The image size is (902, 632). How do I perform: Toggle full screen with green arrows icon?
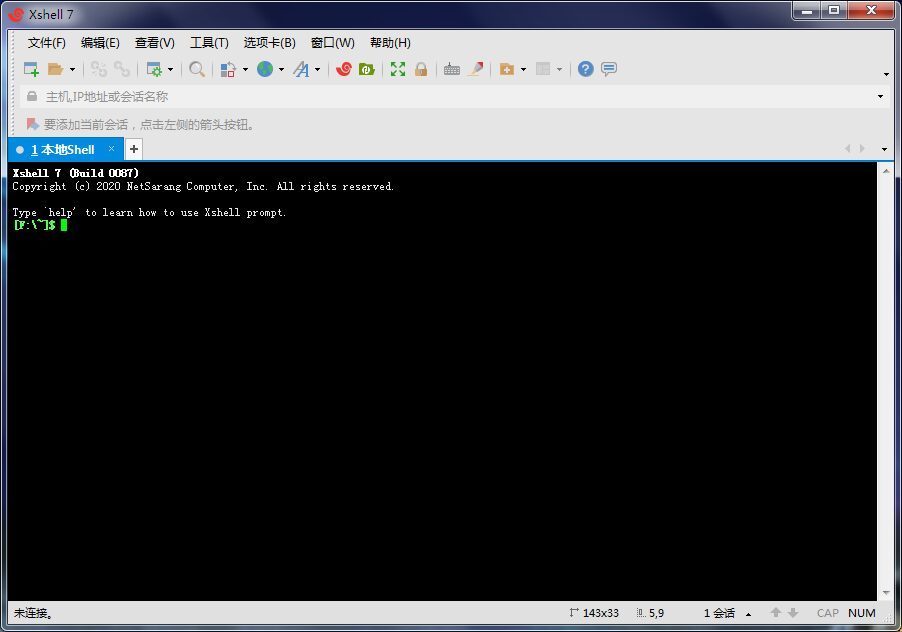[x=398, y=69]
